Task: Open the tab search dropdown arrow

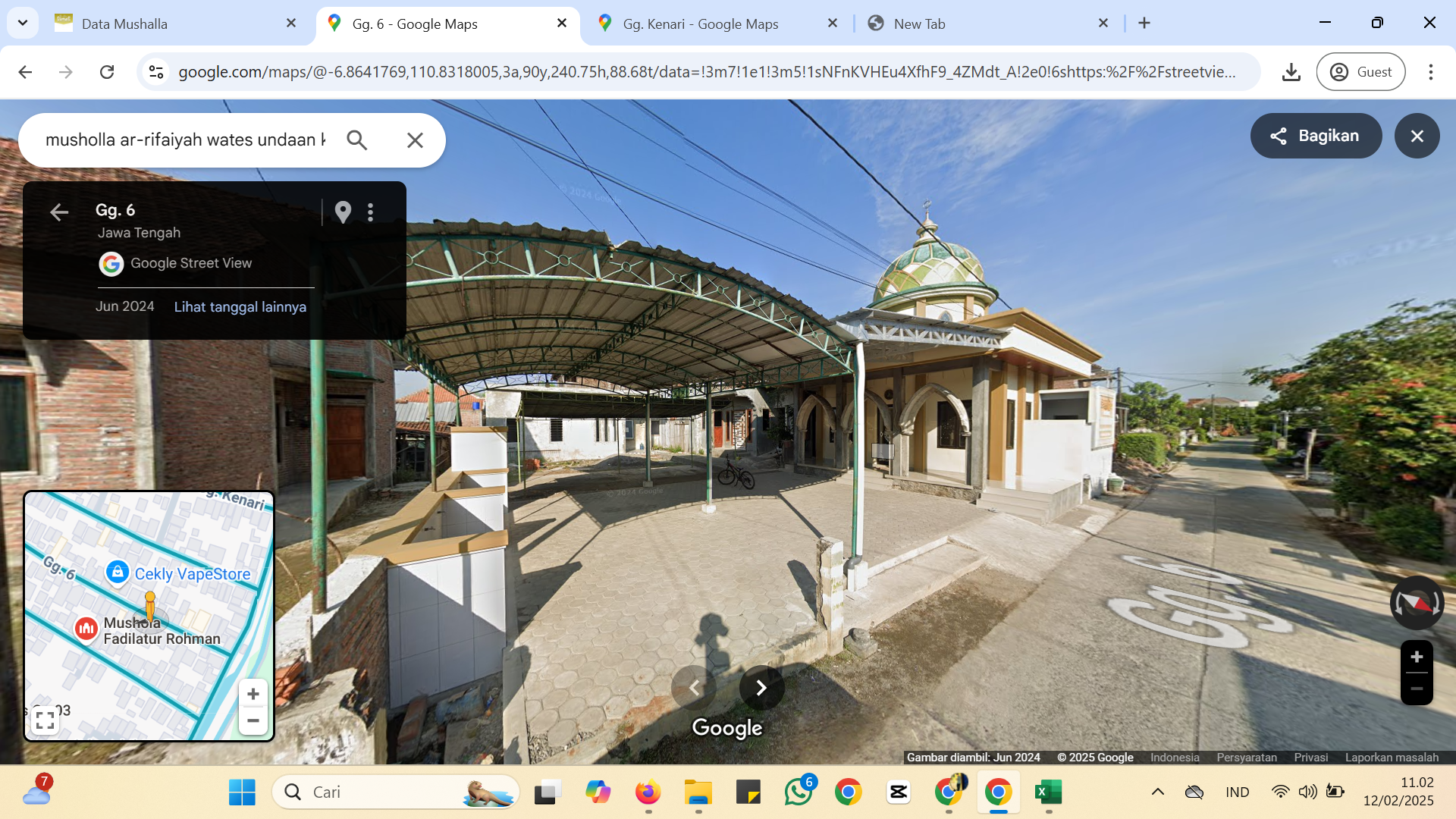Action: click(23, 24)
